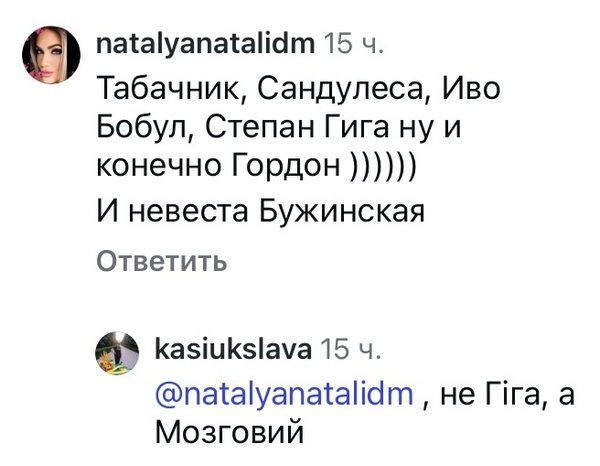Click the natalyanatalidm username above the comment
The width and height of the screenshot is (600, 466).
coord(205,44)
